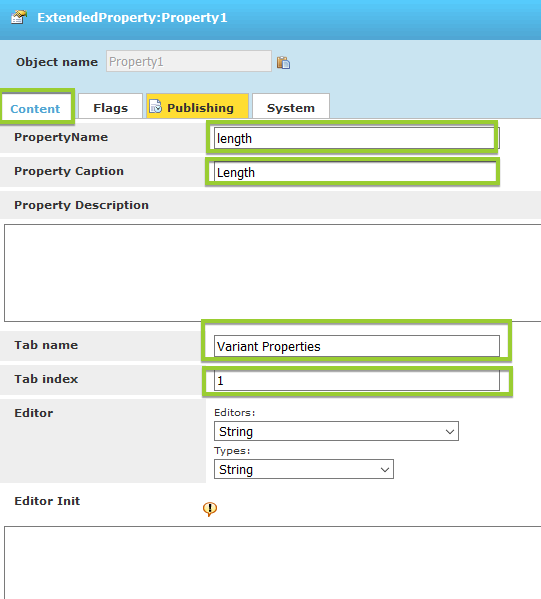This screenshot has width=541, height=599.
Task: Click the Publishing tab document icon
Action: coord(155,107)
